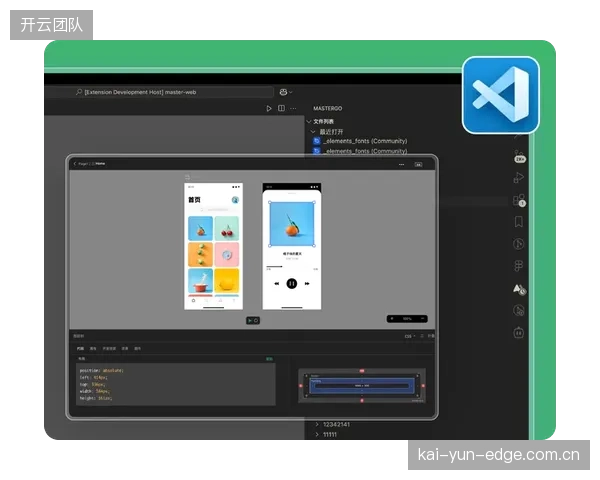Click the fast-forward button in the music player
This screenshot has height=480, width=600.
pos(307,284)
